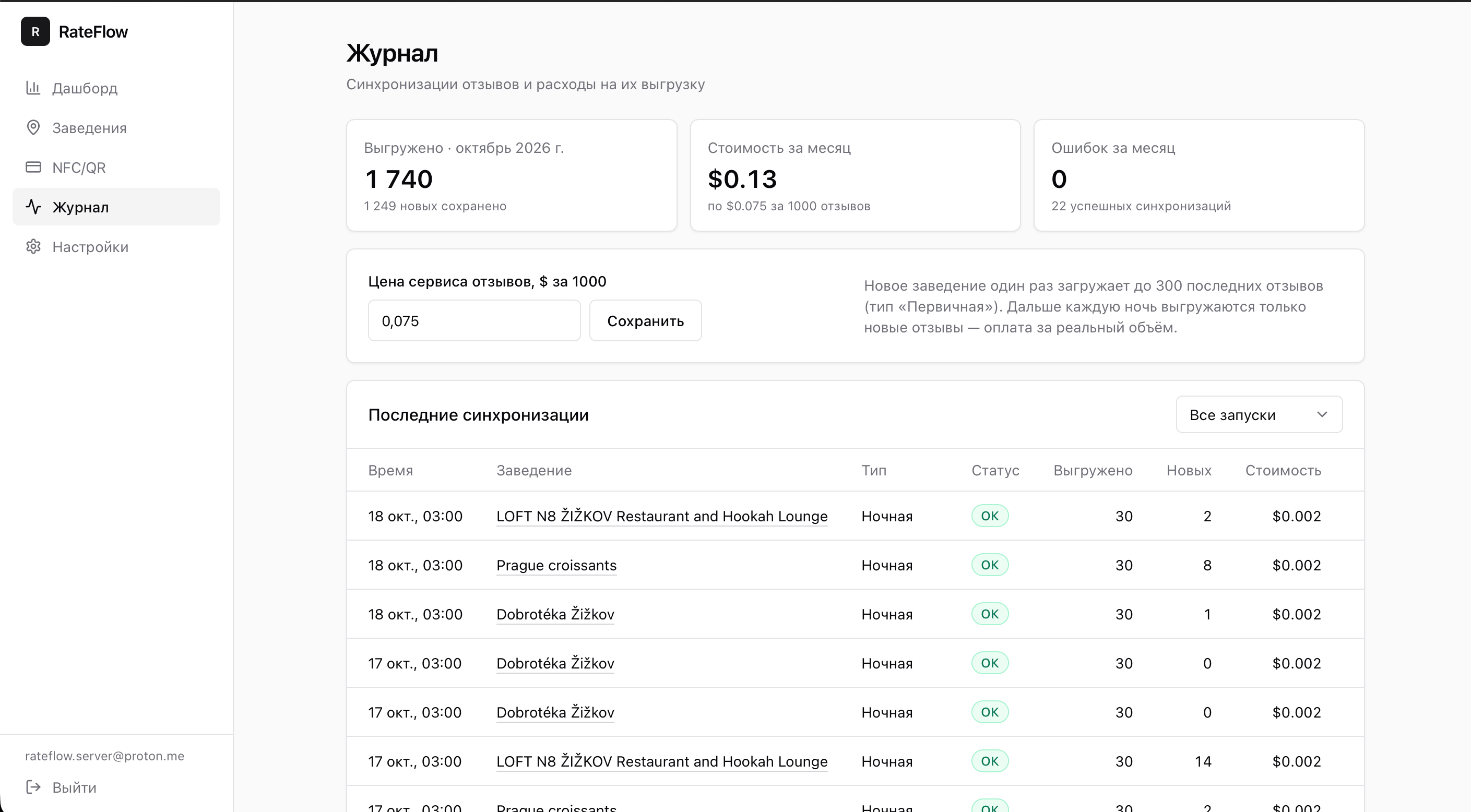Click the Тип column header
The height and width of the screenshot is (812, 1471).
(874, 471)
